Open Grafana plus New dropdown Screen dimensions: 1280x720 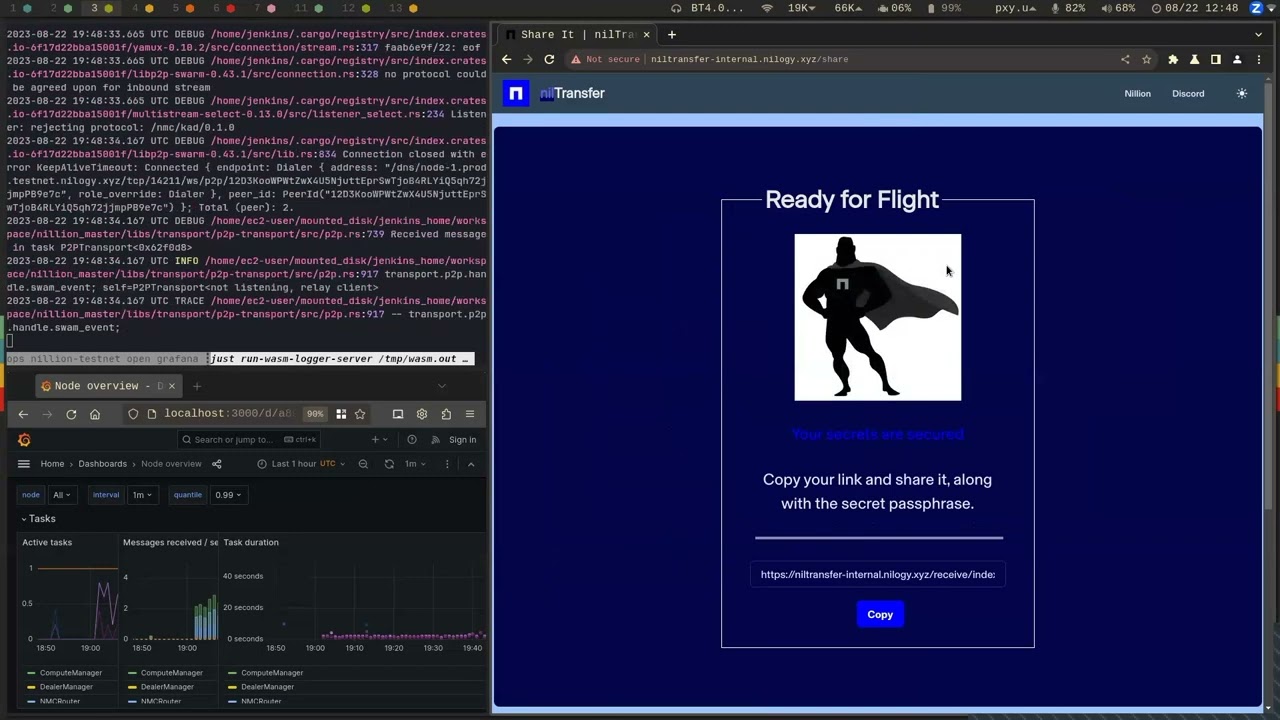(x=379, y=440)
